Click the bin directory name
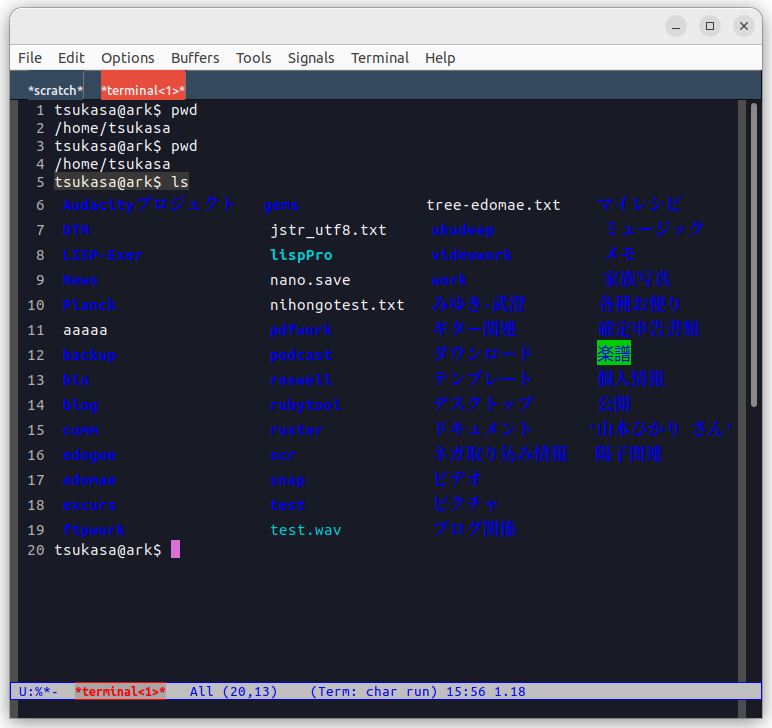772x728 pixels. [76, 380]
